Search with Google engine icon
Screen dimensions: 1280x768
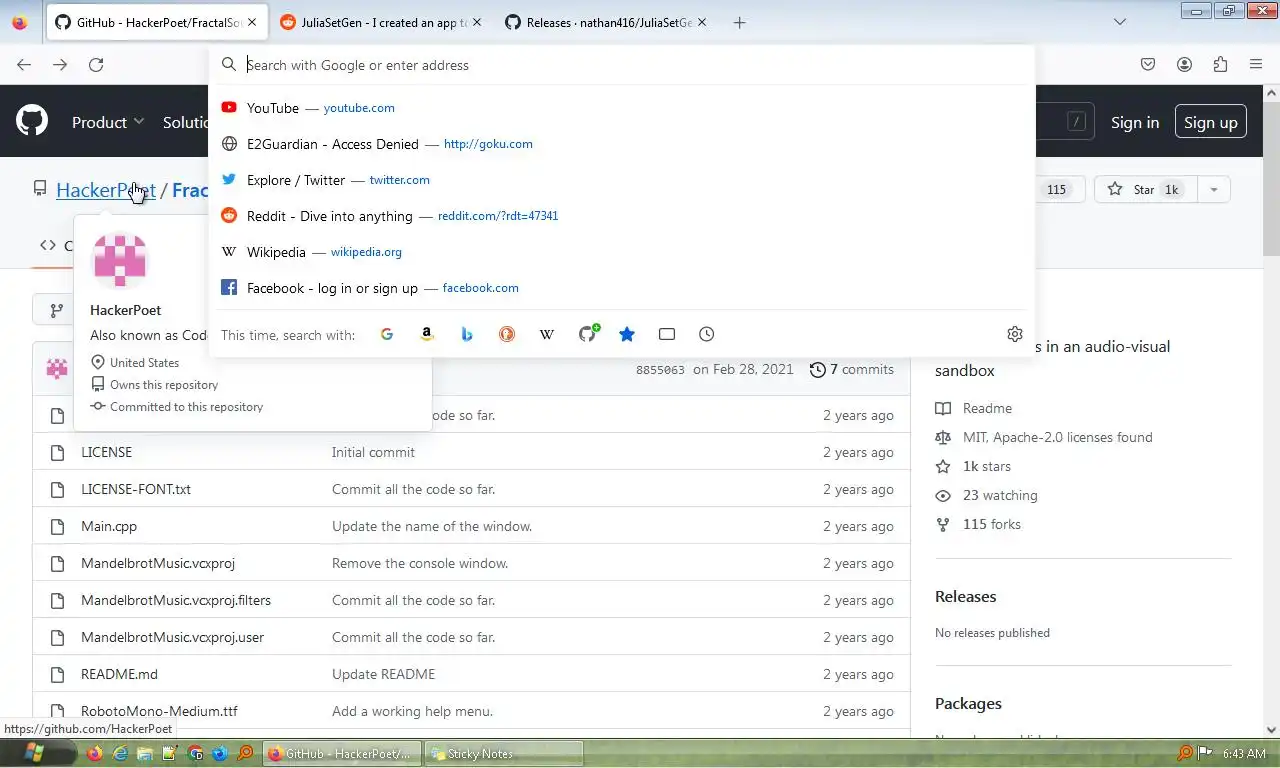pyautogui.click(x=387, y=334)
